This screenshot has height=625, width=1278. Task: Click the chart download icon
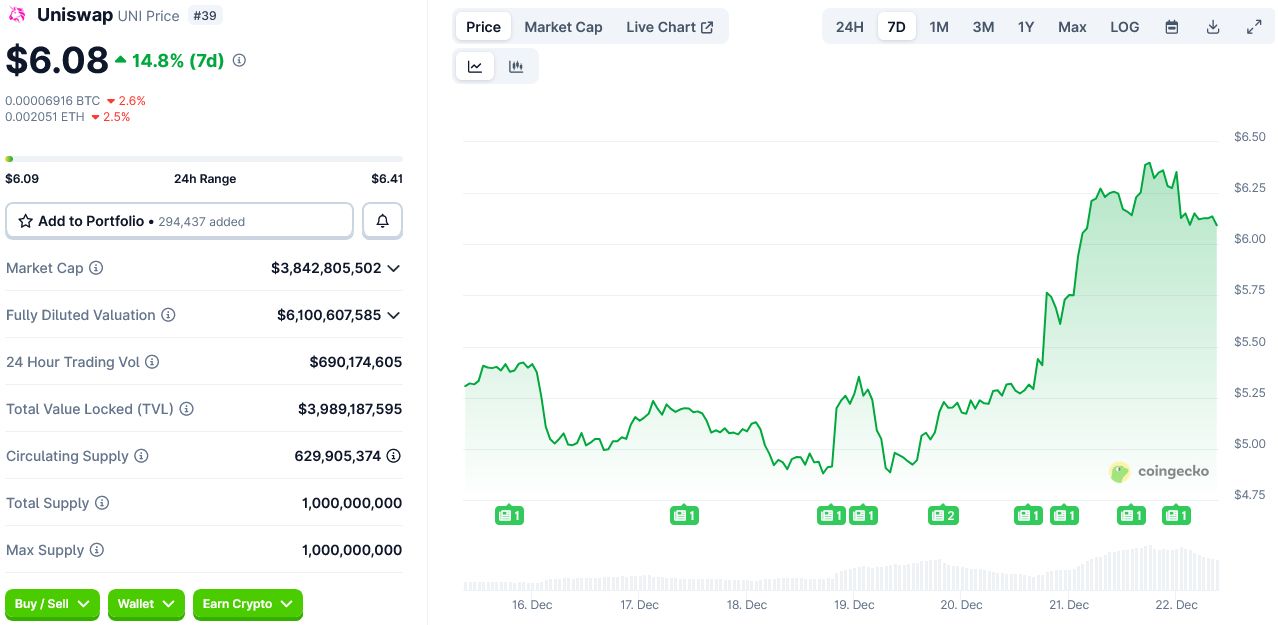tap(1212, 27)
